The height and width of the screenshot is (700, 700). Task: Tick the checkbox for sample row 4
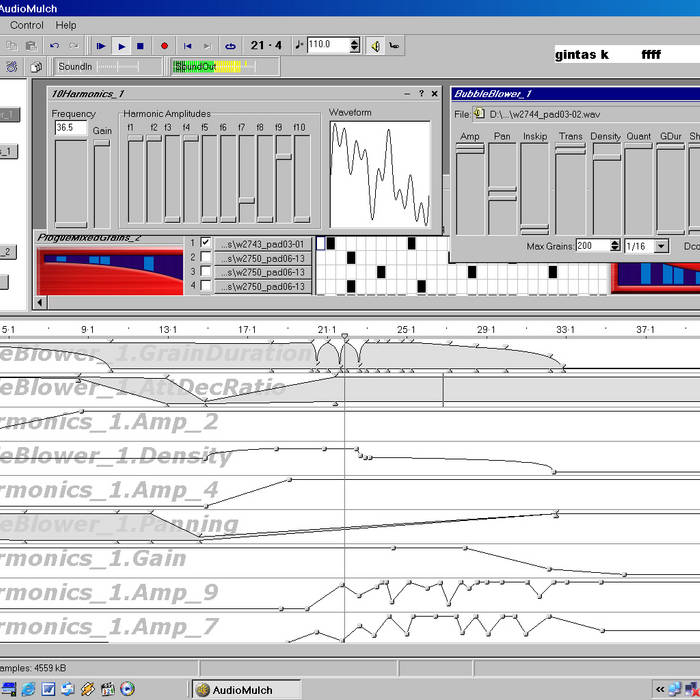[205, 286]
